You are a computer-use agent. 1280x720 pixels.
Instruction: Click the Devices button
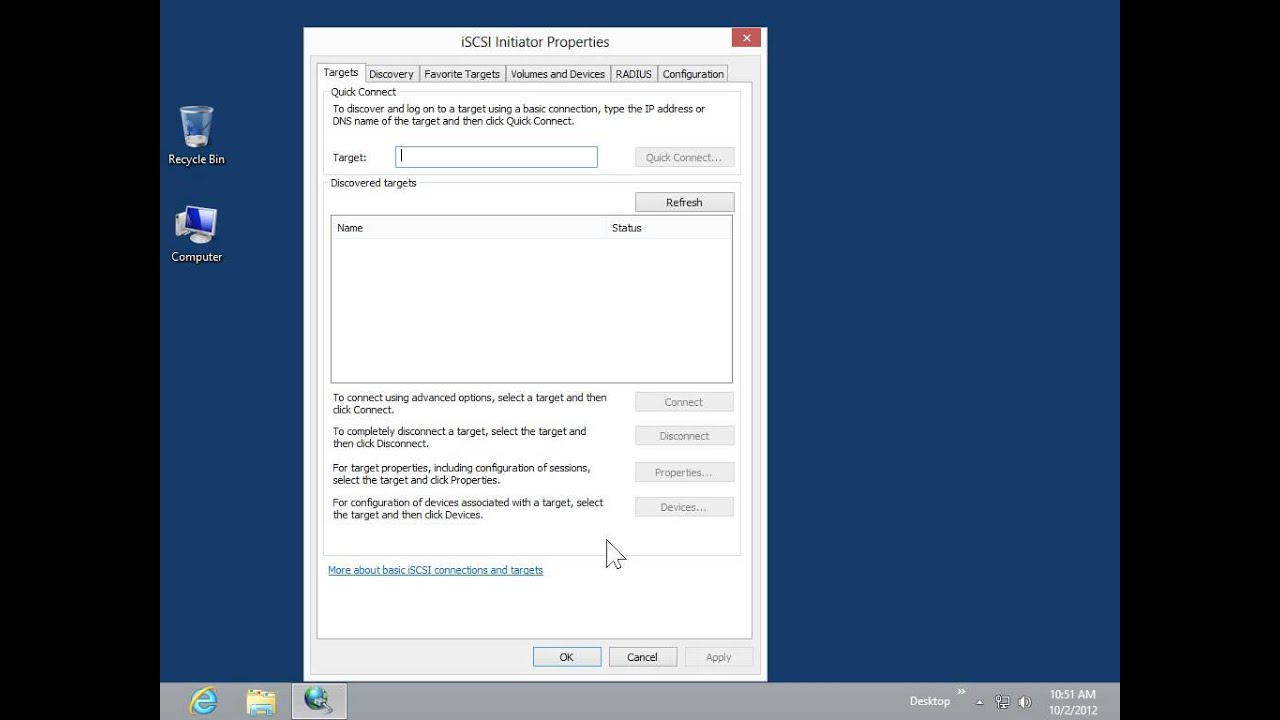coord(684,507)
